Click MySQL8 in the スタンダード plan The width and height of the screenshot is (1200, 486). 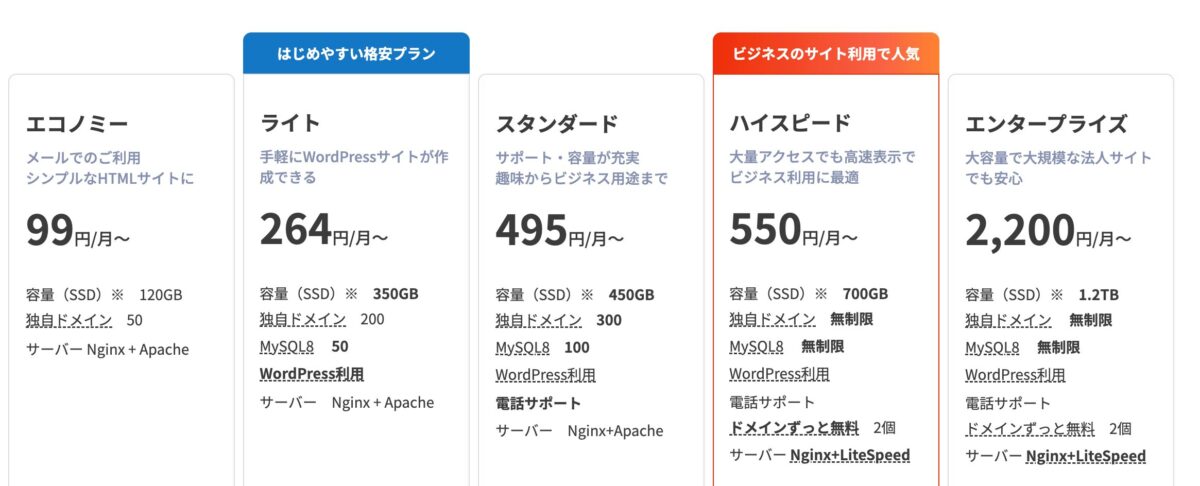coord(522,348)
